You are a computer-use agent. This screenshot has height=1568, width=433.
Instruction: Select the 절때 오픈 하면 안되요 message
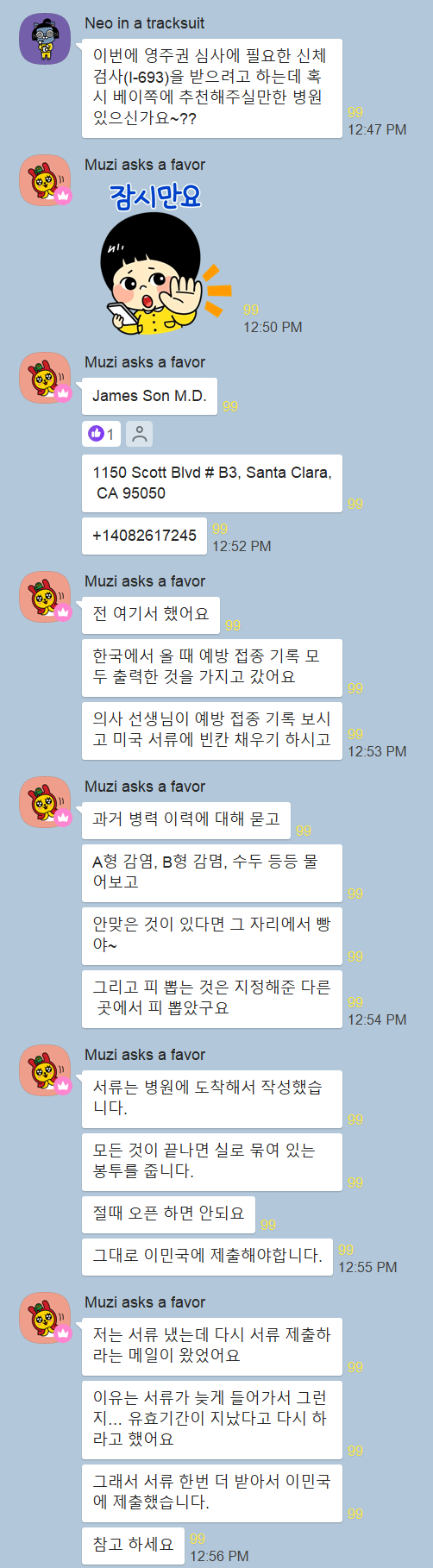tap(168, 1214)
